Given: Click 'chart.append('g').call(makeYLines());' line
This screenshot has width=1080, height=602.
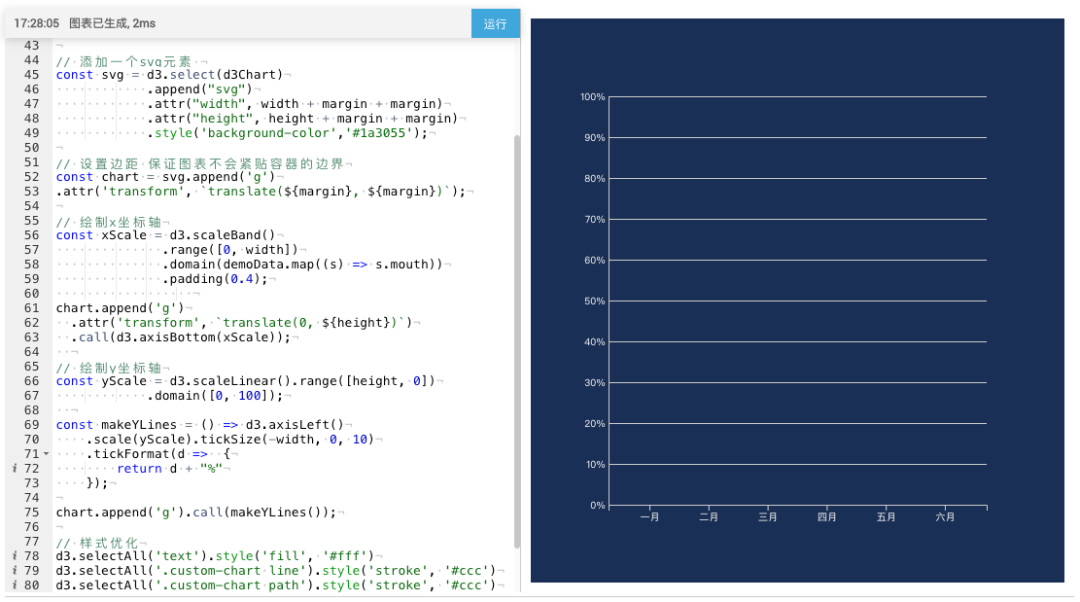Looking at the screenshot, I should pyautogui.click(x=196, y=512).
